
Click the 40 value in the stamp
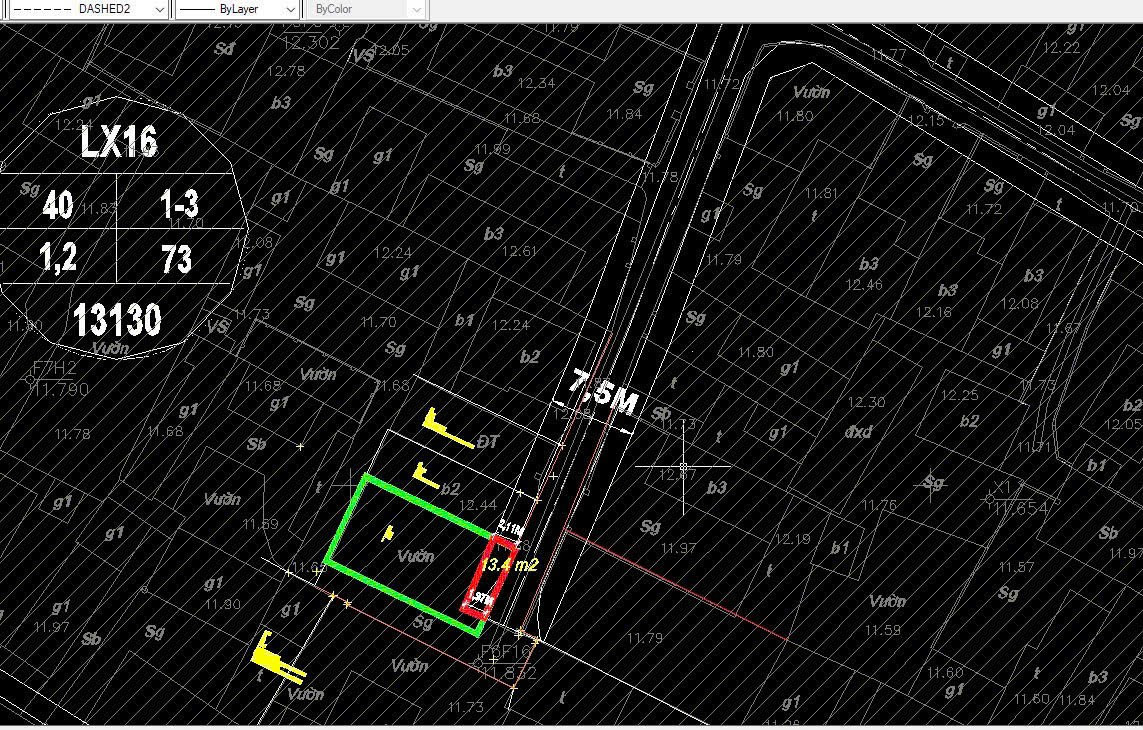58,206
